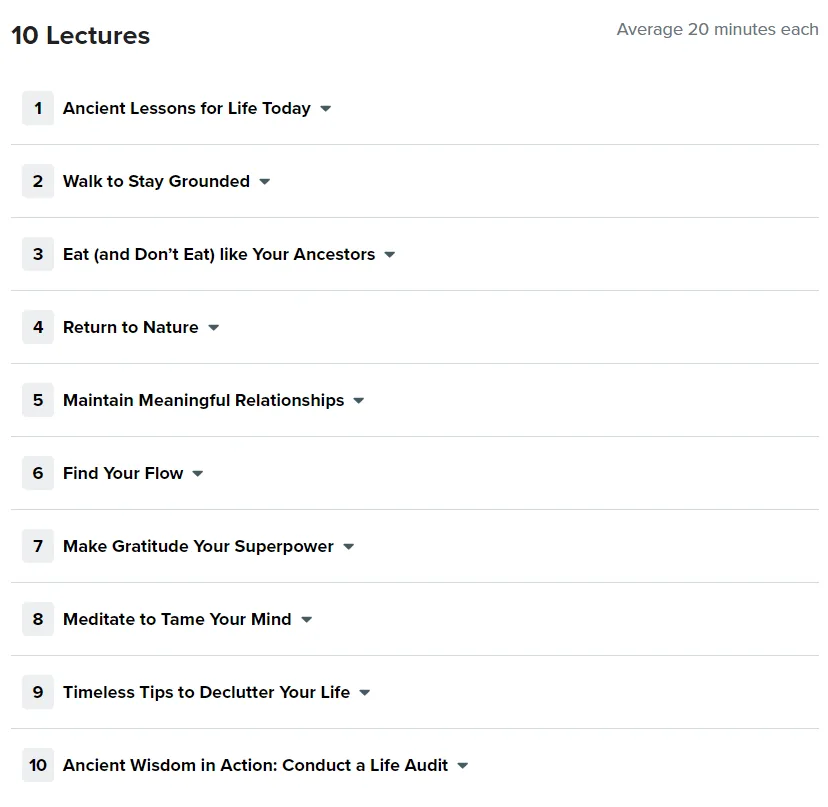Click badge number 7
The width and height of the screenshot is (828, 807).
click(x=38, y=546)
